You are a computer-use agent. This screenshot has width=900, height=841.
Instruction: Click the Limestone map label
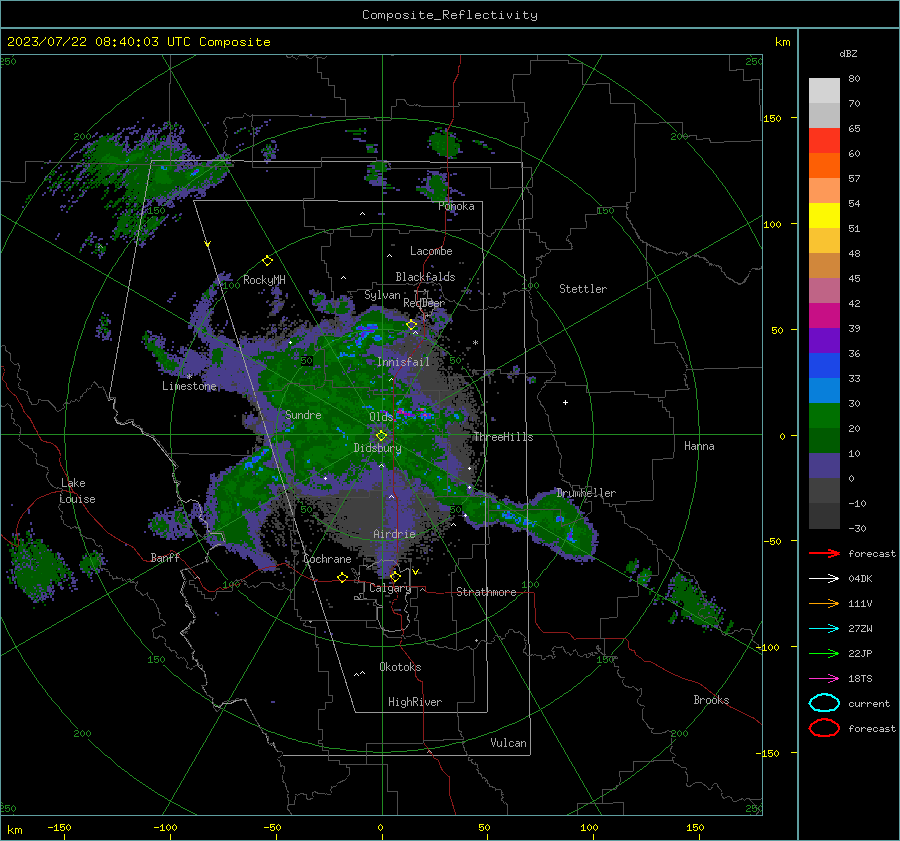click(189, 386)
